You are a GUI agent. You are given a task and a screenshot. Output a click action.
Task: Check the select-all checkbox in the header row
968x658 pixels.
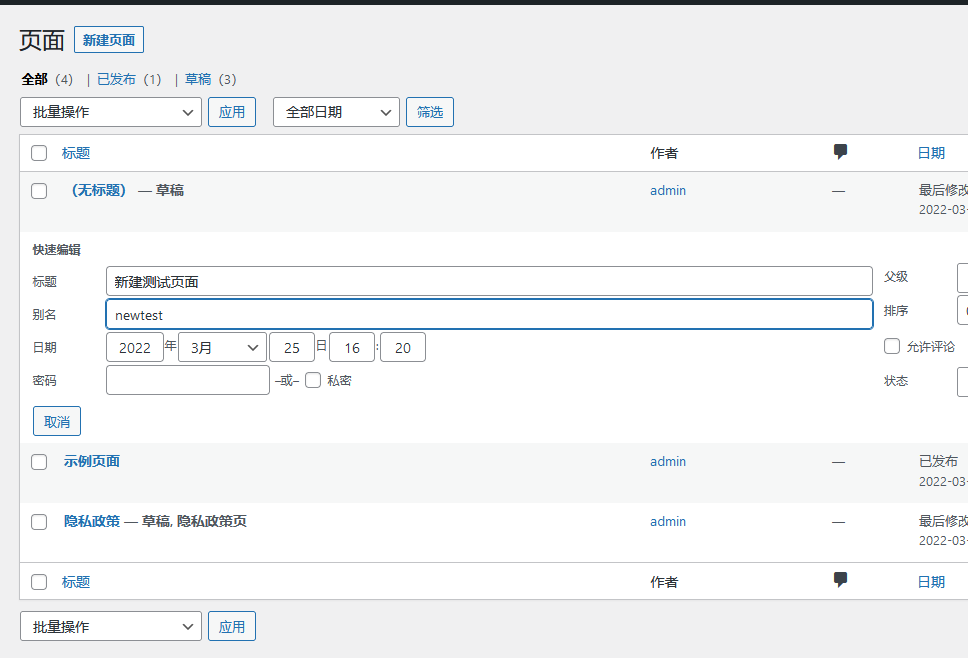(38, 153)
